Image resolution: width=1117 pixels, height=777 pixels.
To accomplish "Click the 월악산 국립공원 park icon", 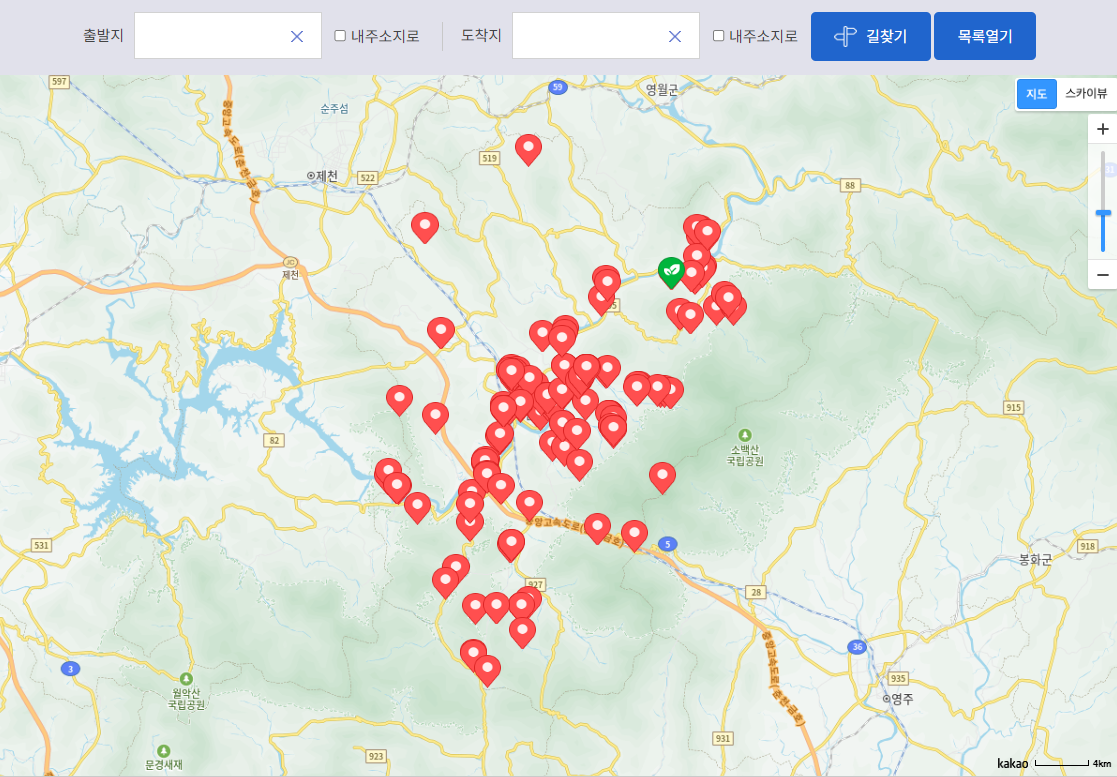I will pos(186,679).
